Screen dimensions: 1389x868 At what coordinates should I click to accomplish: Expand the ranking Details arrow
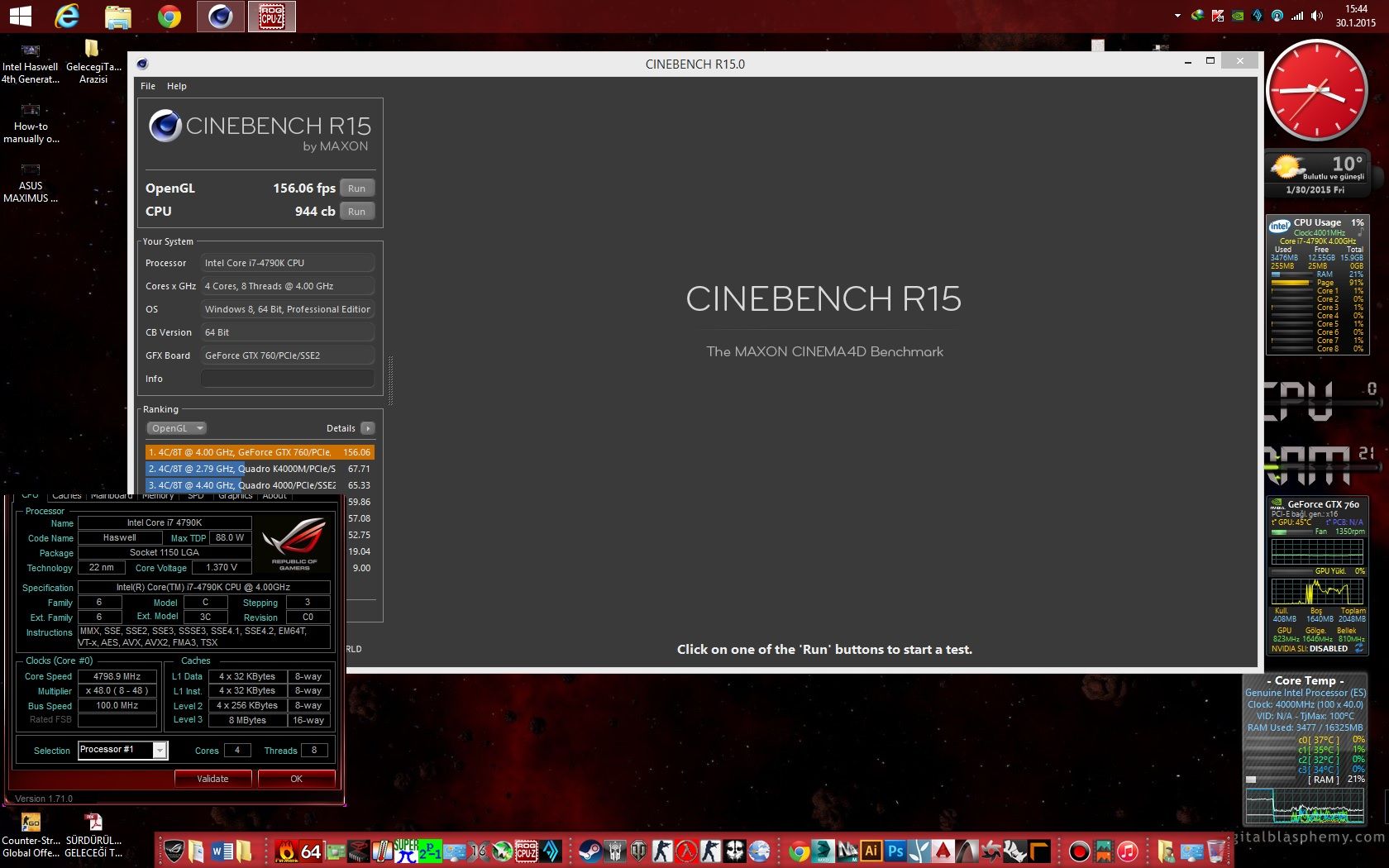coord(368,428)
